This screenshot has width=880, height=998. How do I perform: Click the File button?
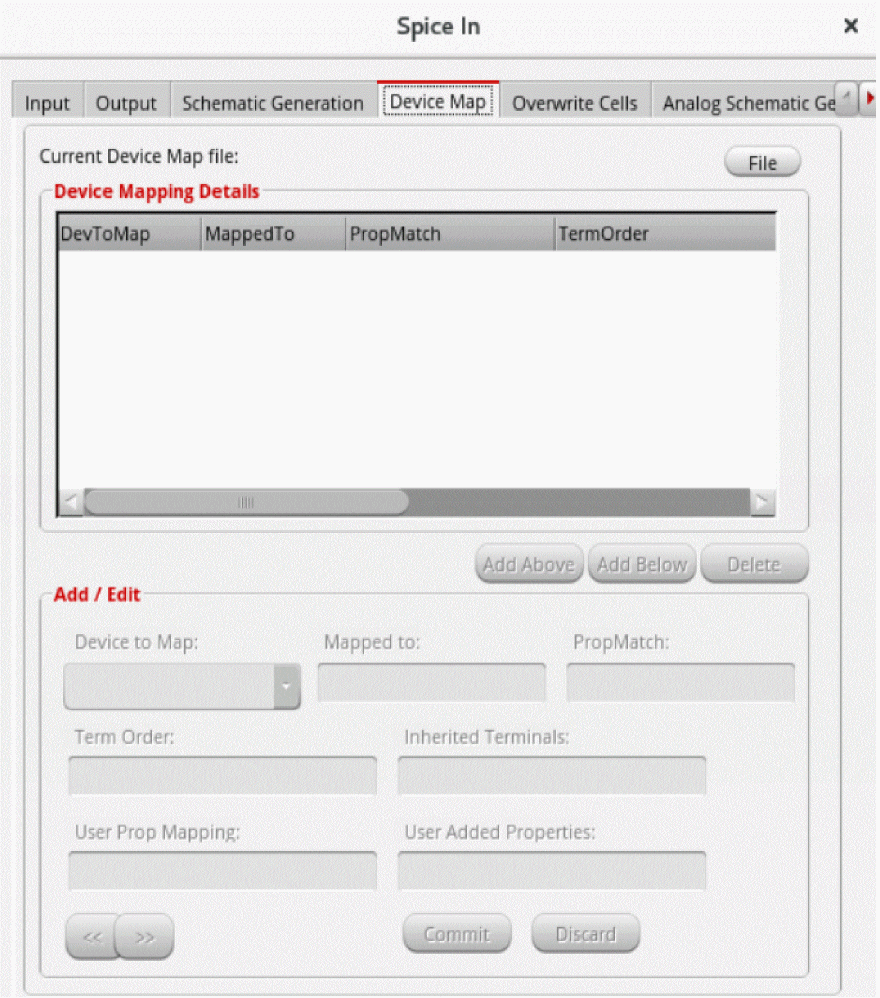click(762, 163)
